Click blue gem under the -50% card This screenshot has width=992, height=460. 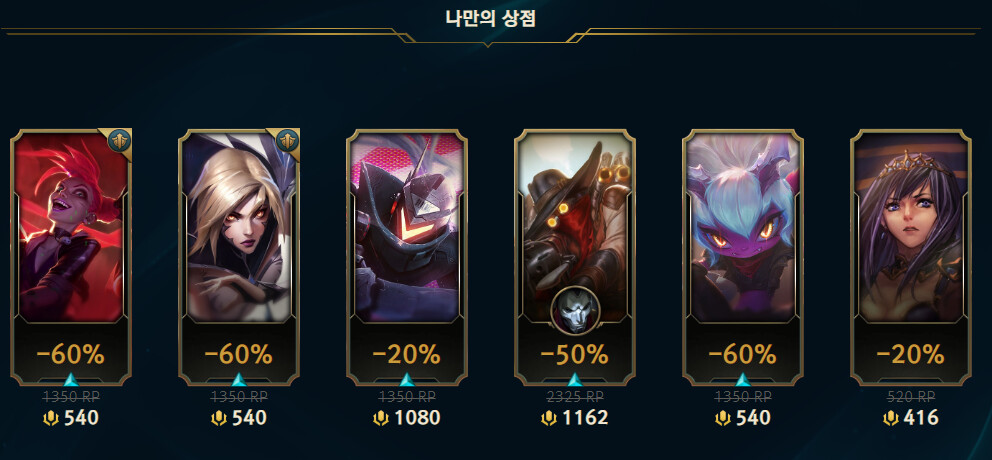574,380
